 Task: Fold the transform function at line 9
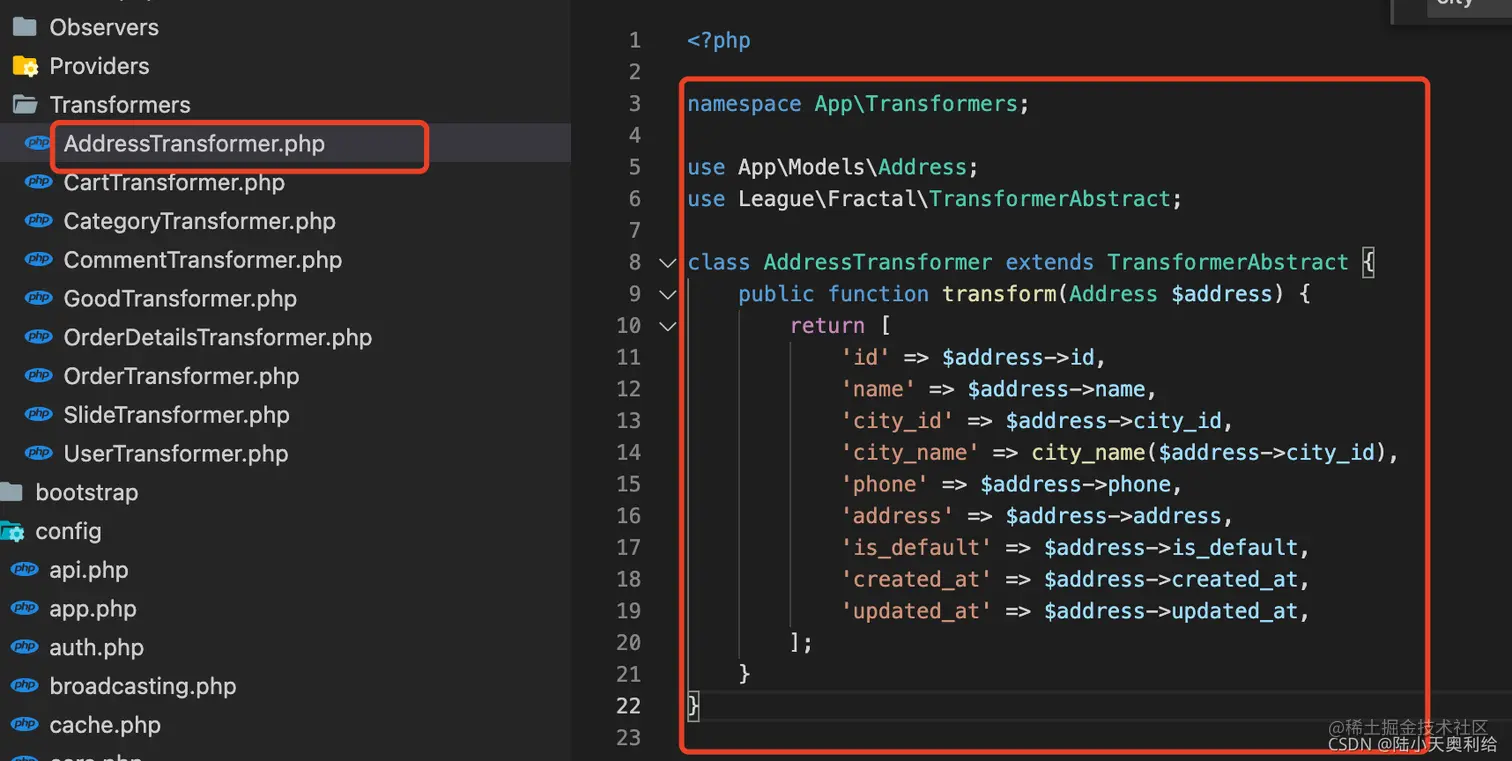click(667, 294)
